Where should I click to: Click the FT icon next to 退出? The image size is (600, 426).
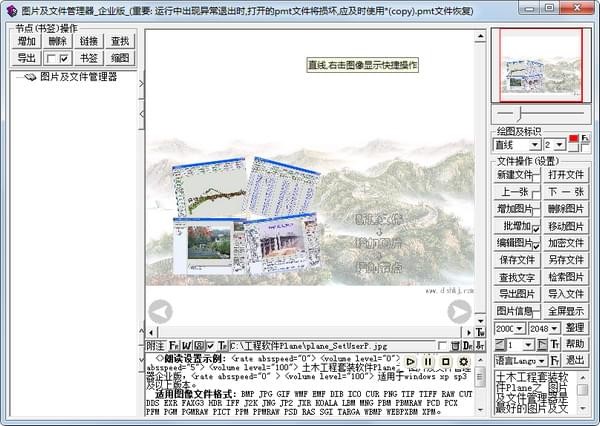pos(555,360)
